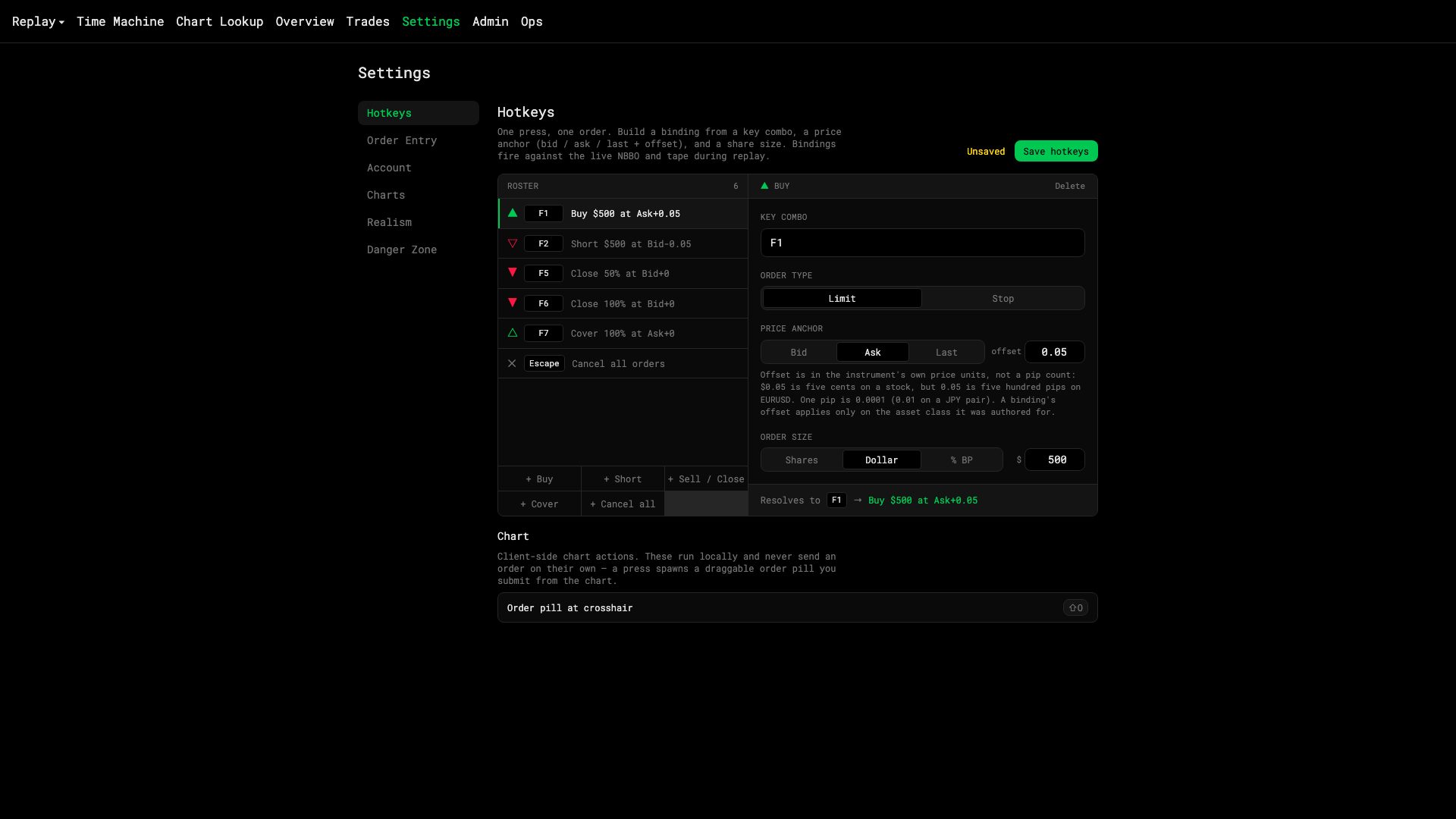Click the F2 key badge in roster
Image resolution: width=1456 pixels, height=819 pixels.
point(544,243)
